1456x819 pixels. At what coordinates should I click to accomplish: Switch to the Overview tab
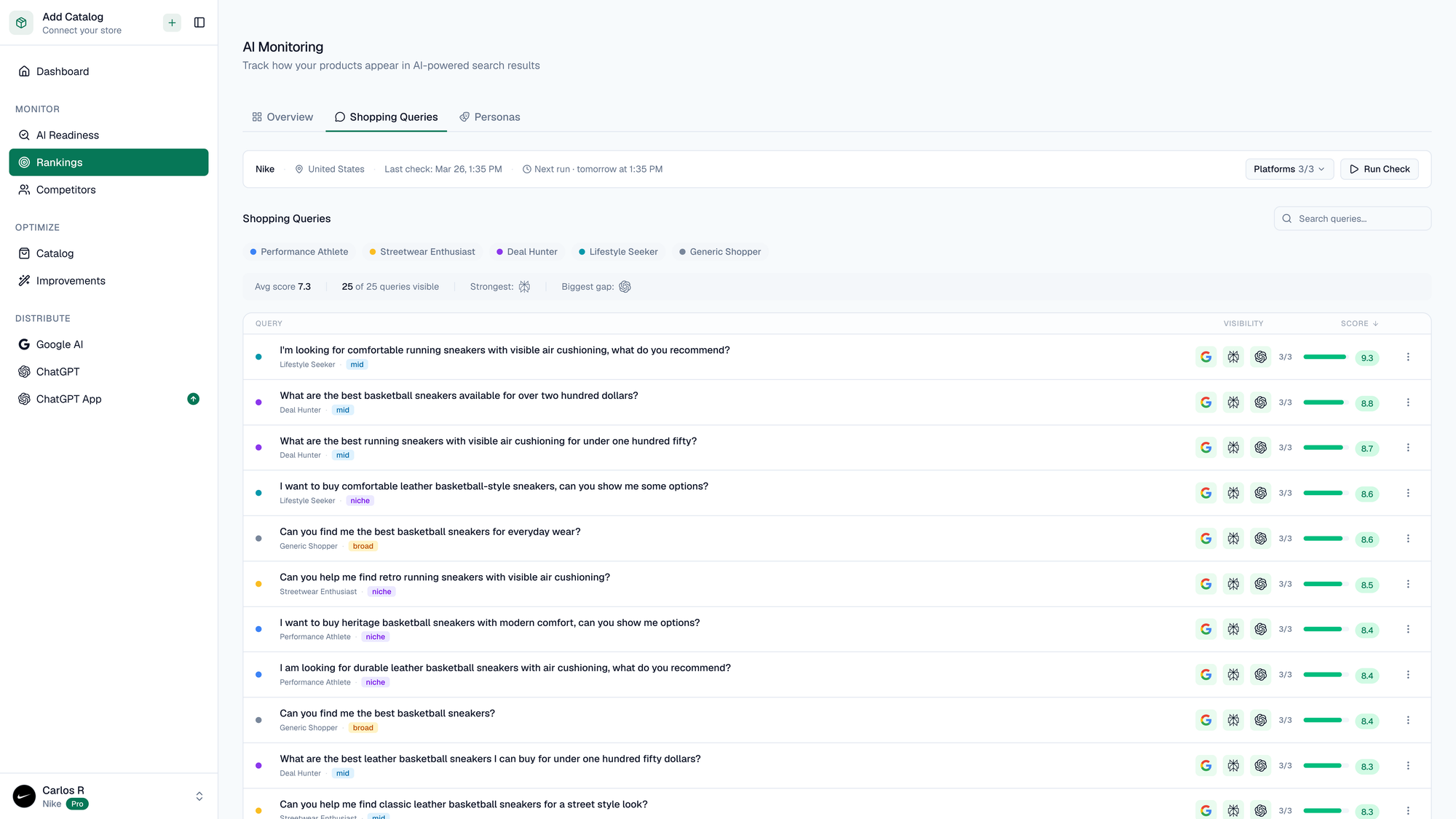click(282, 117)
